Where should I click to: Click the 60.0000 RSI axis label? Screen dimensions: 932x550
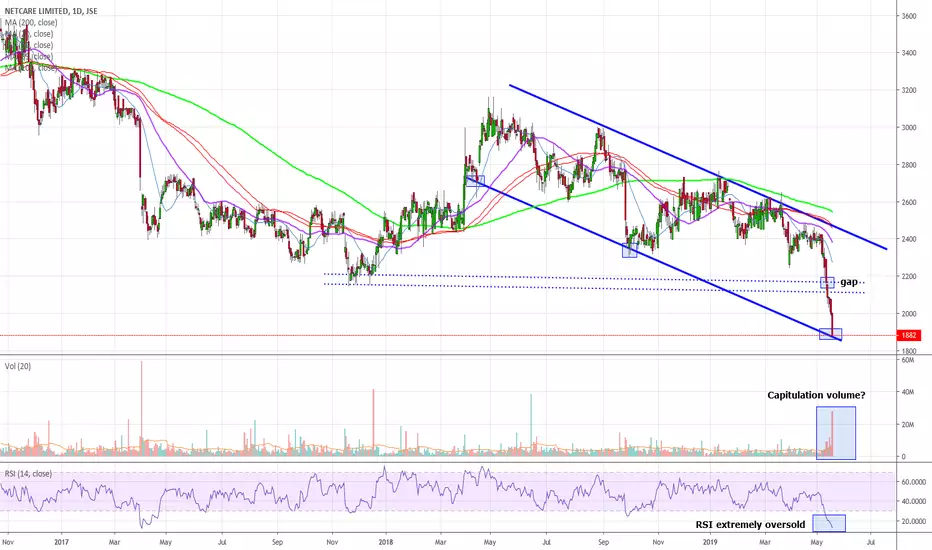pyautogui.click(x=914, y=482)
